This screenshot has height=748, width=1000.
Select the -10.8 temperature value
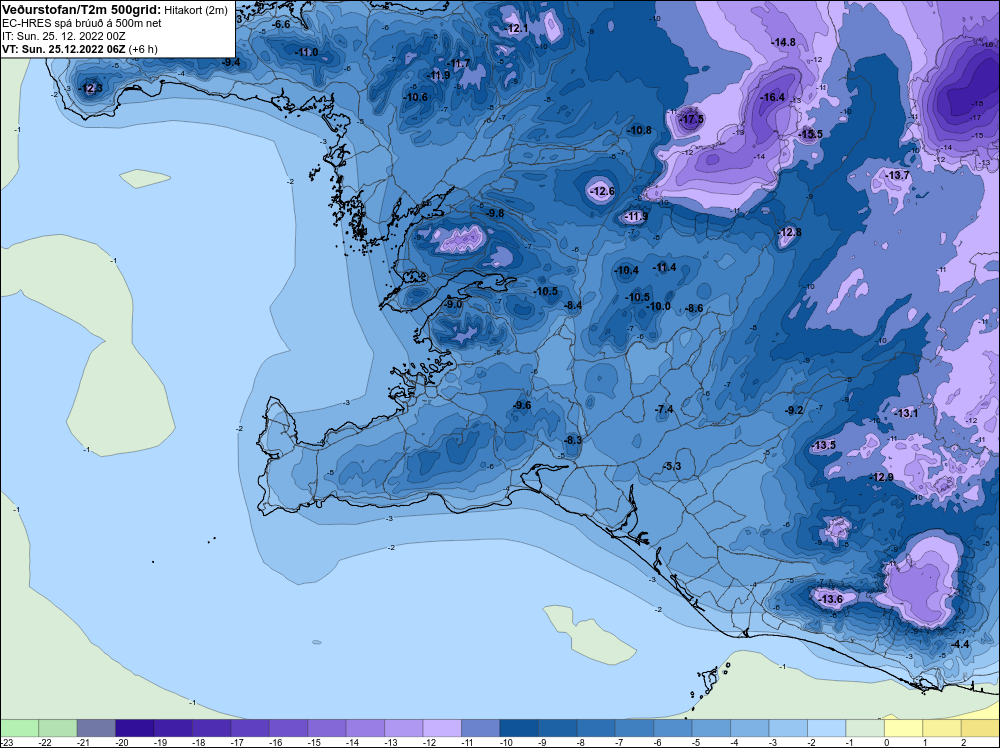click(640, 130)
